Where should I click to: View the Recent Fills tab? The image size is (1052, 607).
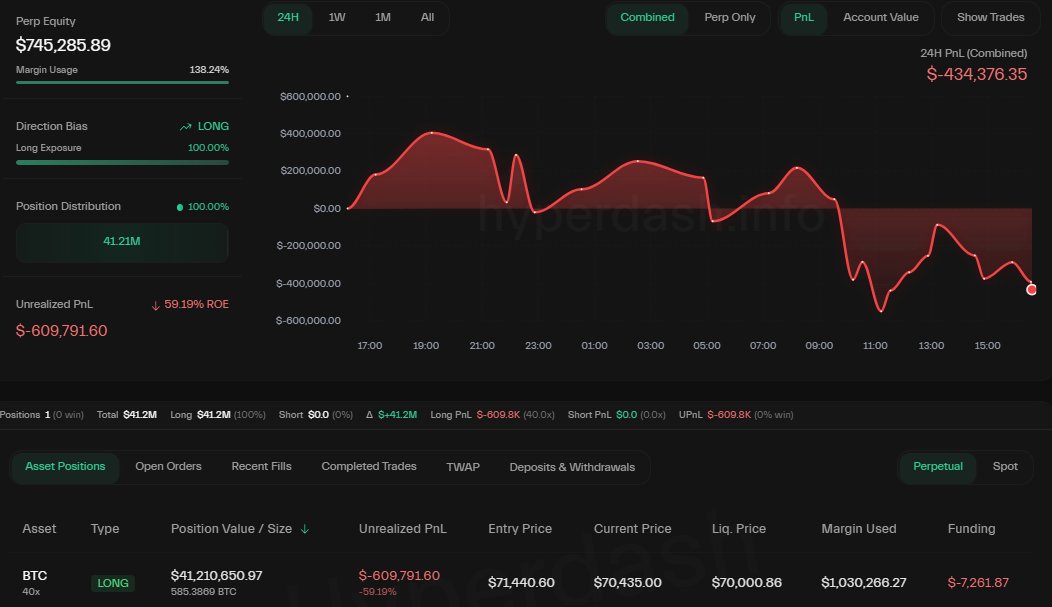tap(261, 466)
